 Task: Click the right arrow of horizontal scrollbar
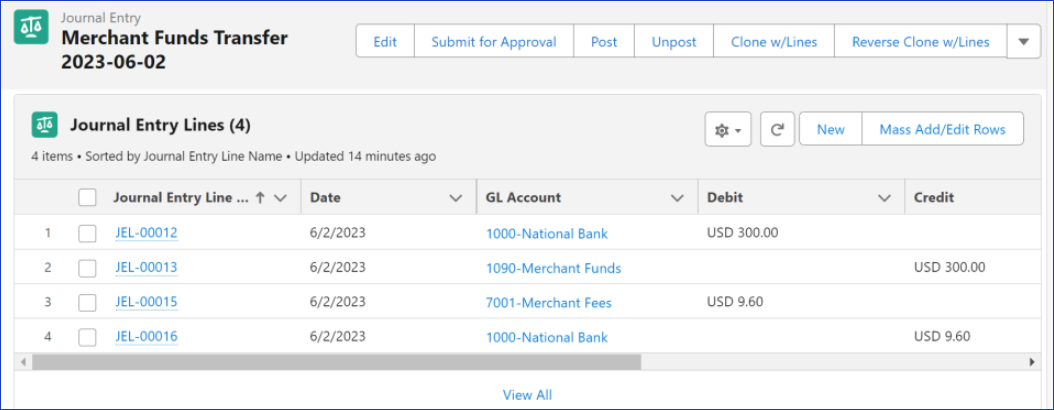(1032, 361)
